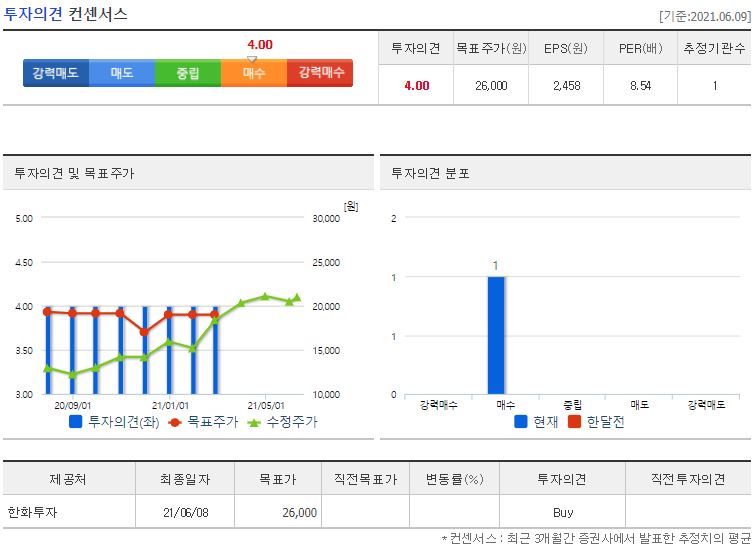Click the 21/06/08 date cell
The height and width of the screenshot is (551, 756).
[186, 512]
